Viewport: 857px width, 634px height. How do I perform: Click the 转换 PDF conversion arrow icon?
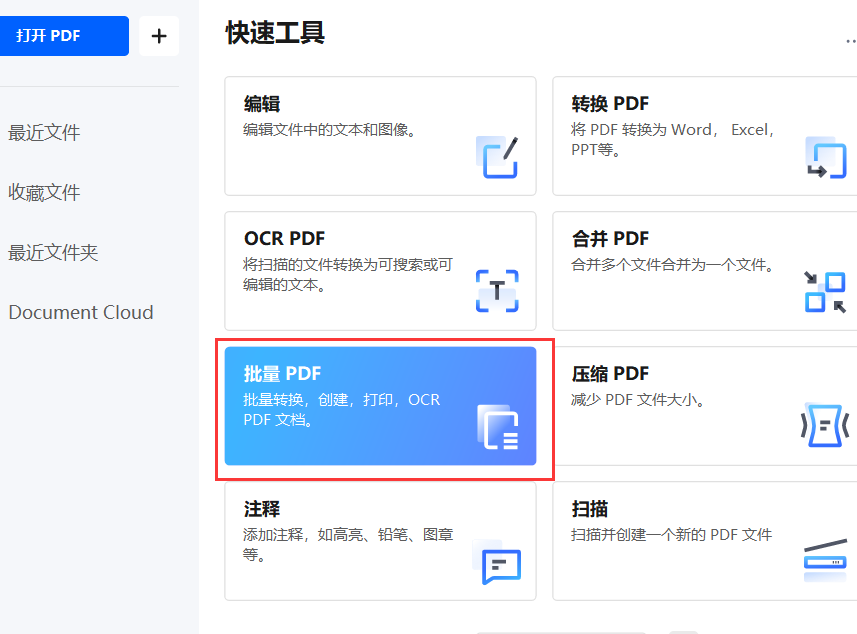coord(825,158)
